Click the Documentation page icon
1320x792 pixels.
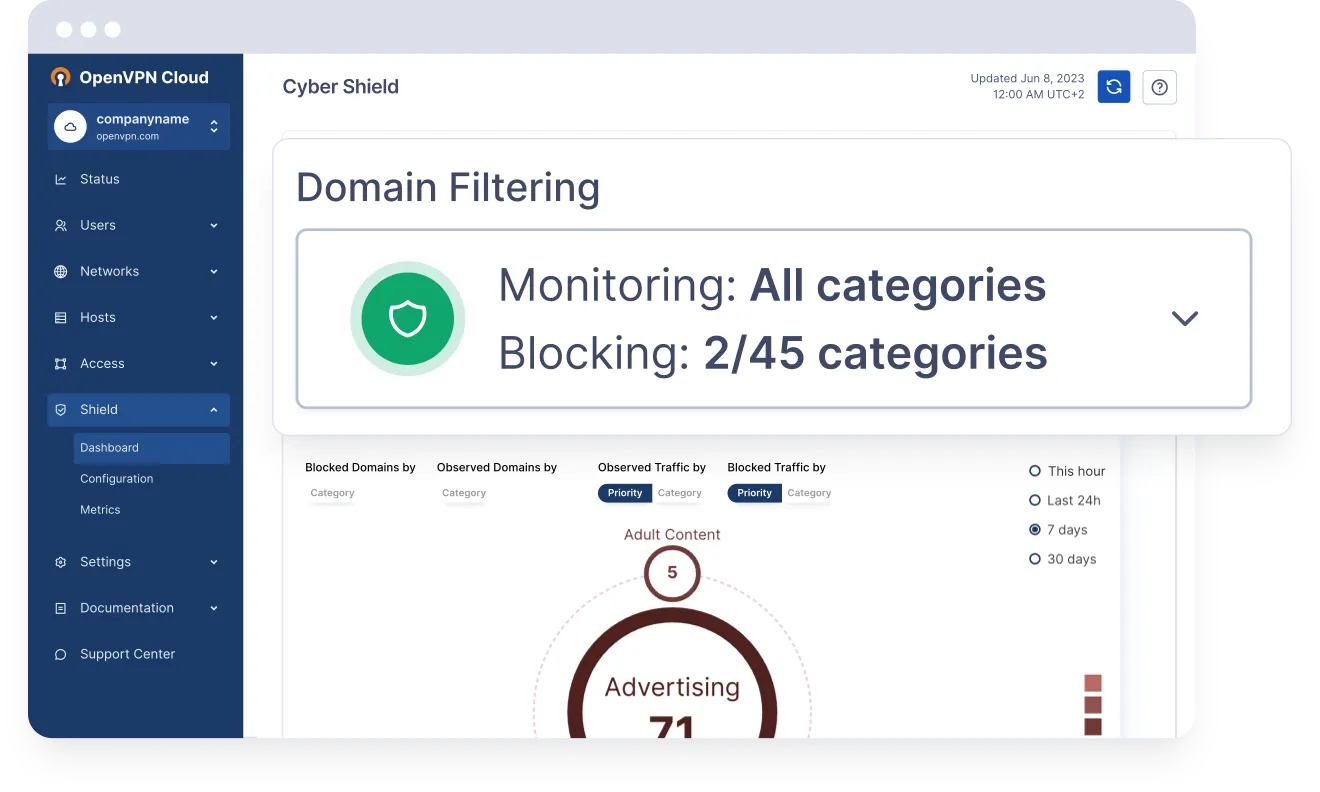point(61,608)
